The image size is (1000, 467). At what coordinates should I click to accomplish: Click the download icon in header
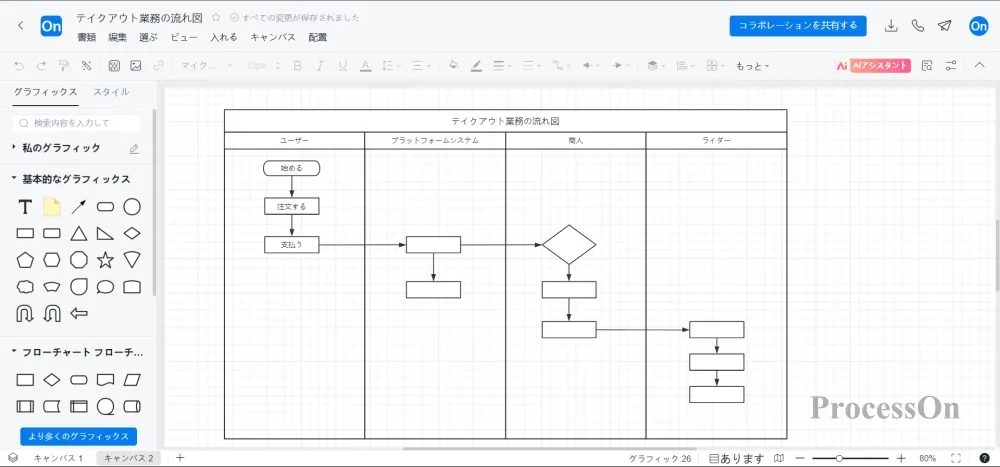coord(891,26)
